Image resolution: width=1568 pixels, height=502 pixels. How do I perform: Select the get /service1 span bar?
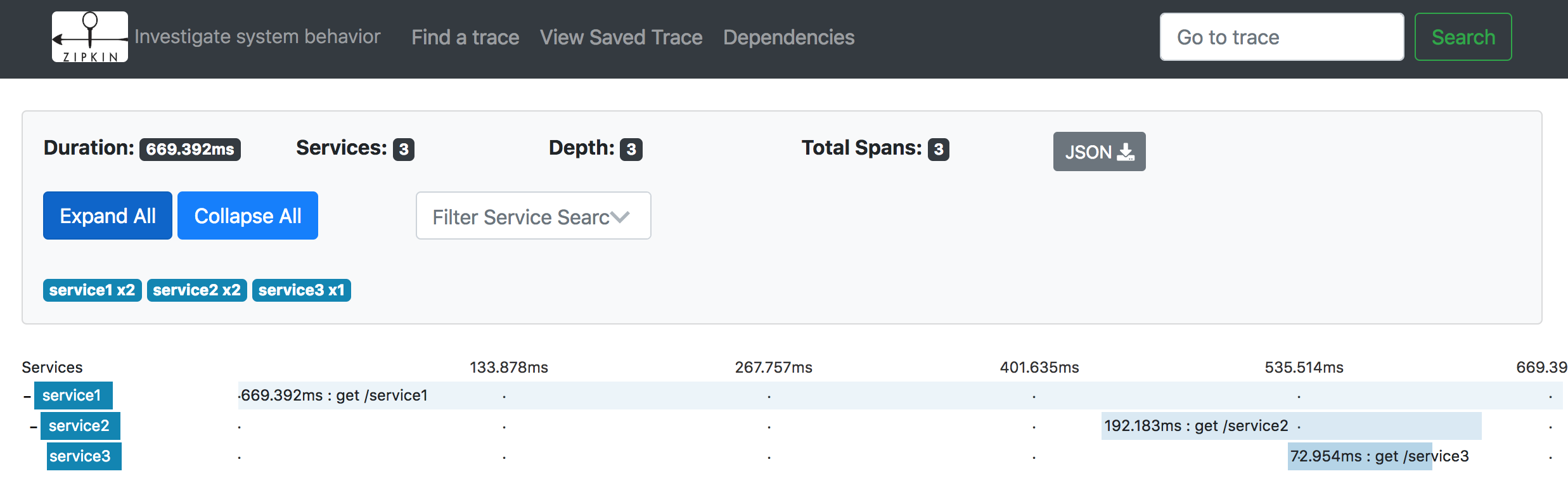[x=901, y=396]
